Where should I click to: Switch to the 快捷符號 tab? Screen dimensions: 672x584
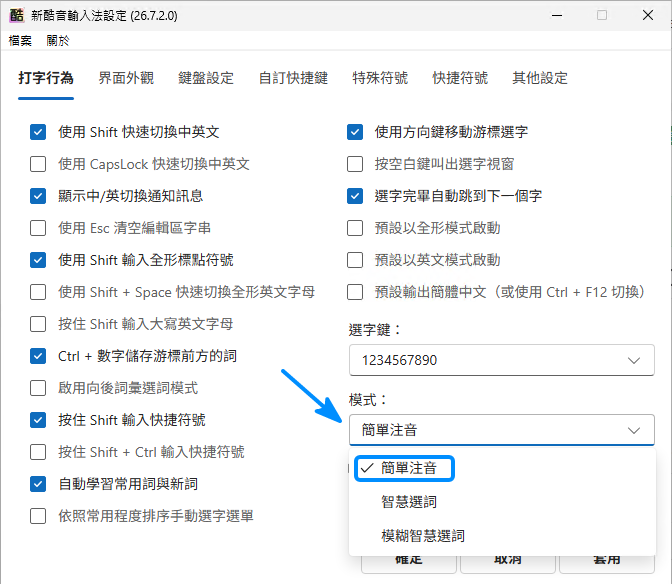click(460, 78)
